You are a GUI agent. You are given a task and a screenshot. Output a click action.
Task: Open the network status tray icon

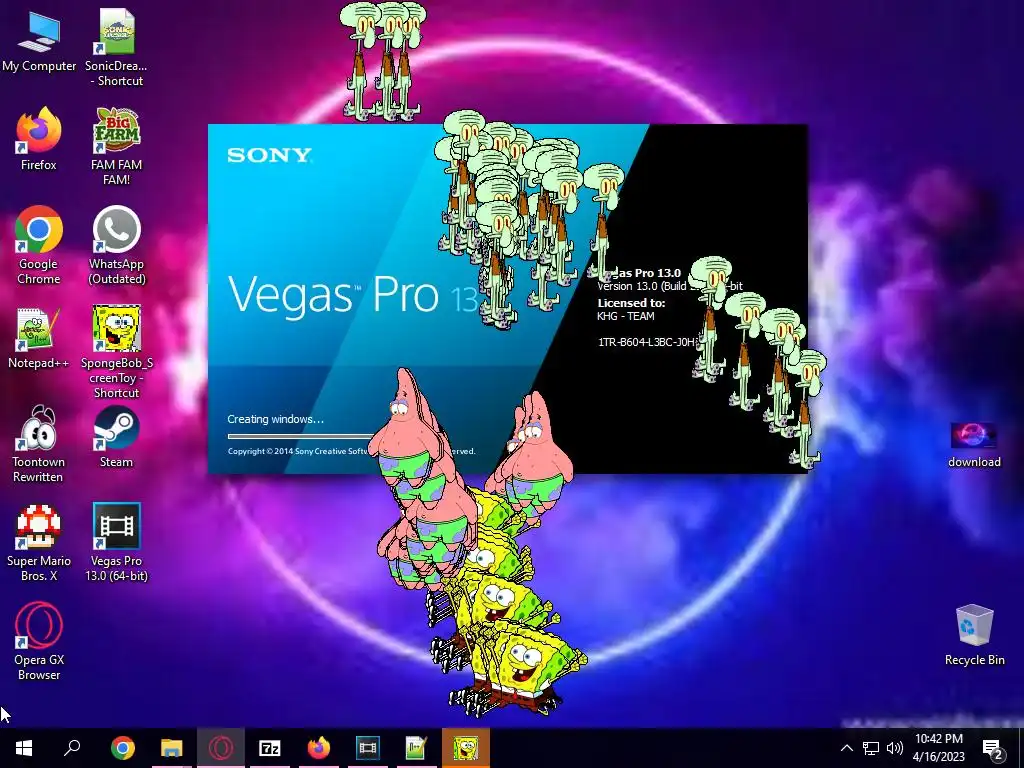[871, 748]
